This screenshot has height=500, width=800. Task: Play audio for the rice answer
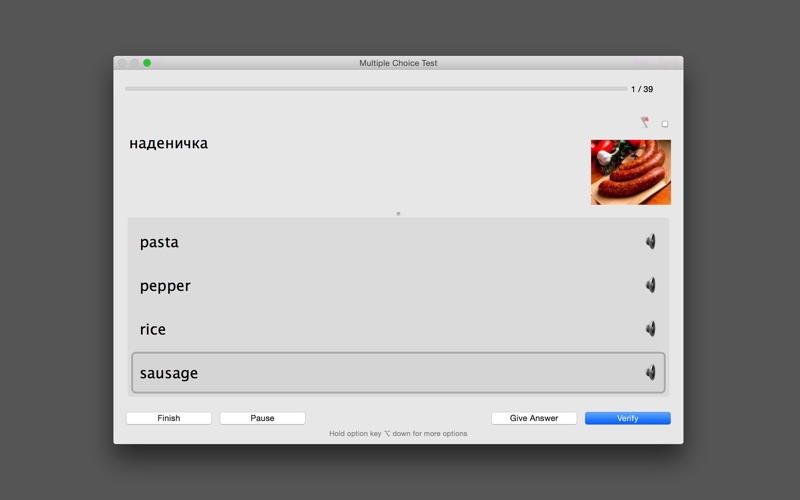(x=651, y=329)
